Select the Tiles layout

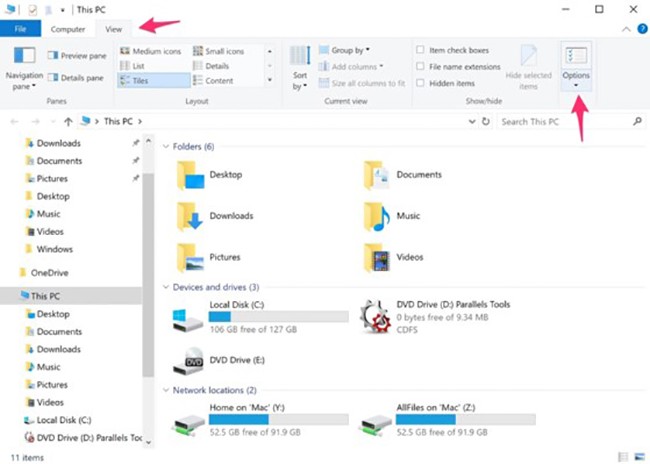click(153, 80)
